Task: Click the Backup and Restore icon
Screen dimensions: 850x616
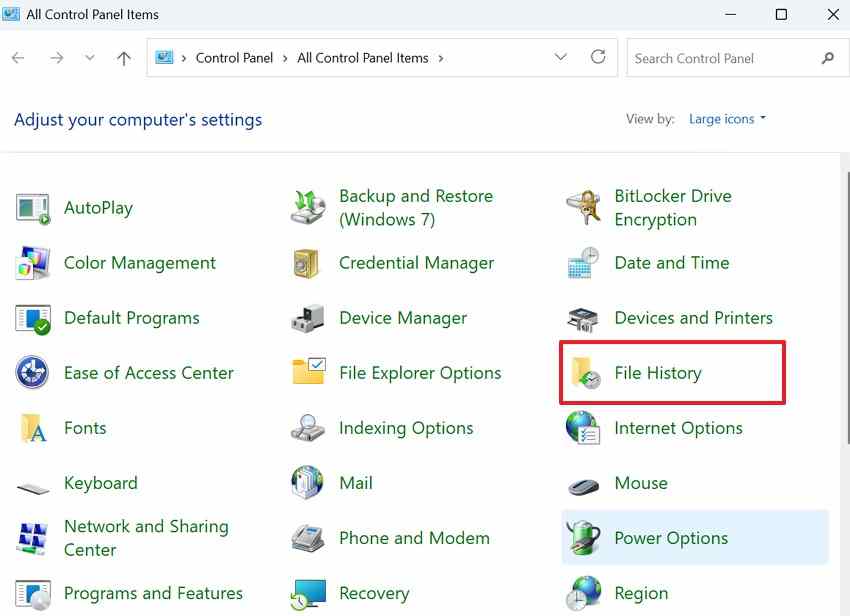Action: pyautogui.click(x=308, y=208)
